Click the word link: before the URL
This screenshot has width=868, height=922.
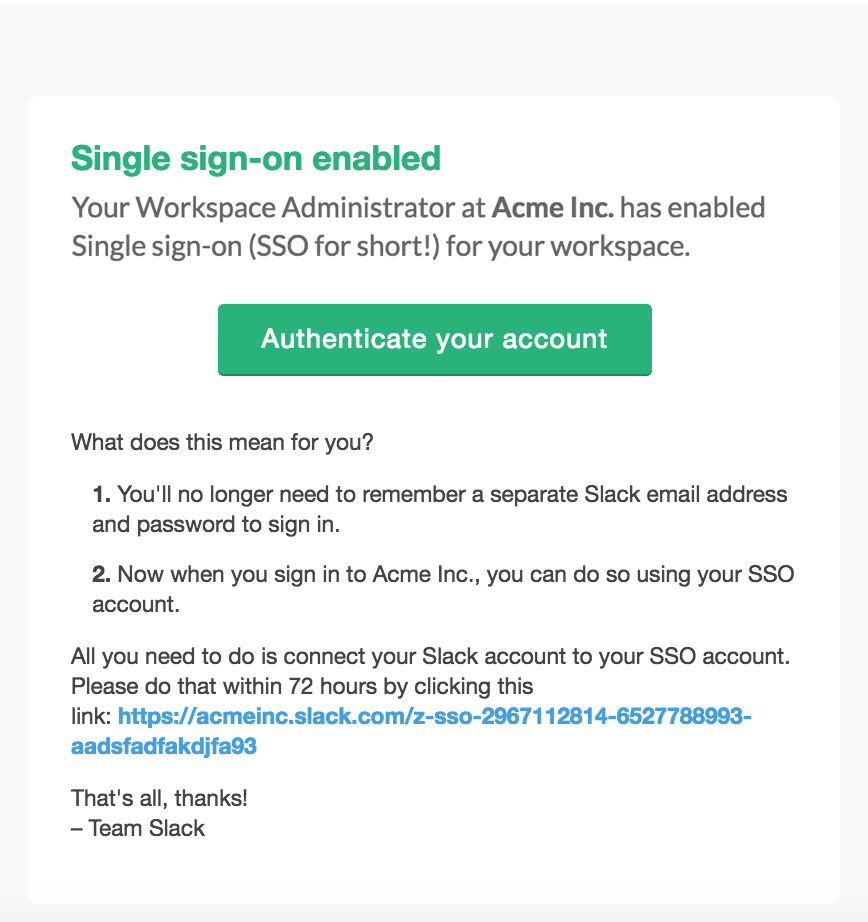[x=92, y=716]
